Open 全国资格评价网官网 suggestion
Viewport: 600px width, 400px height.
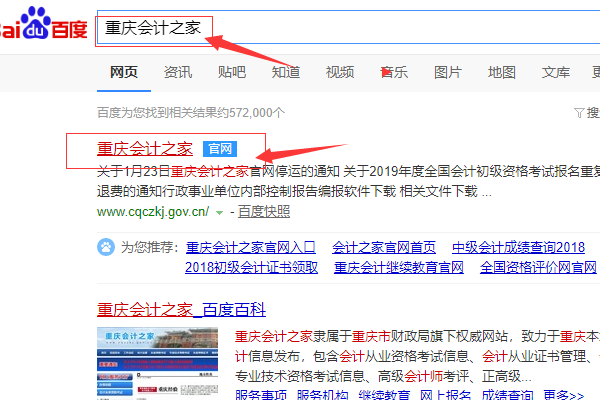tap(538, 268)
